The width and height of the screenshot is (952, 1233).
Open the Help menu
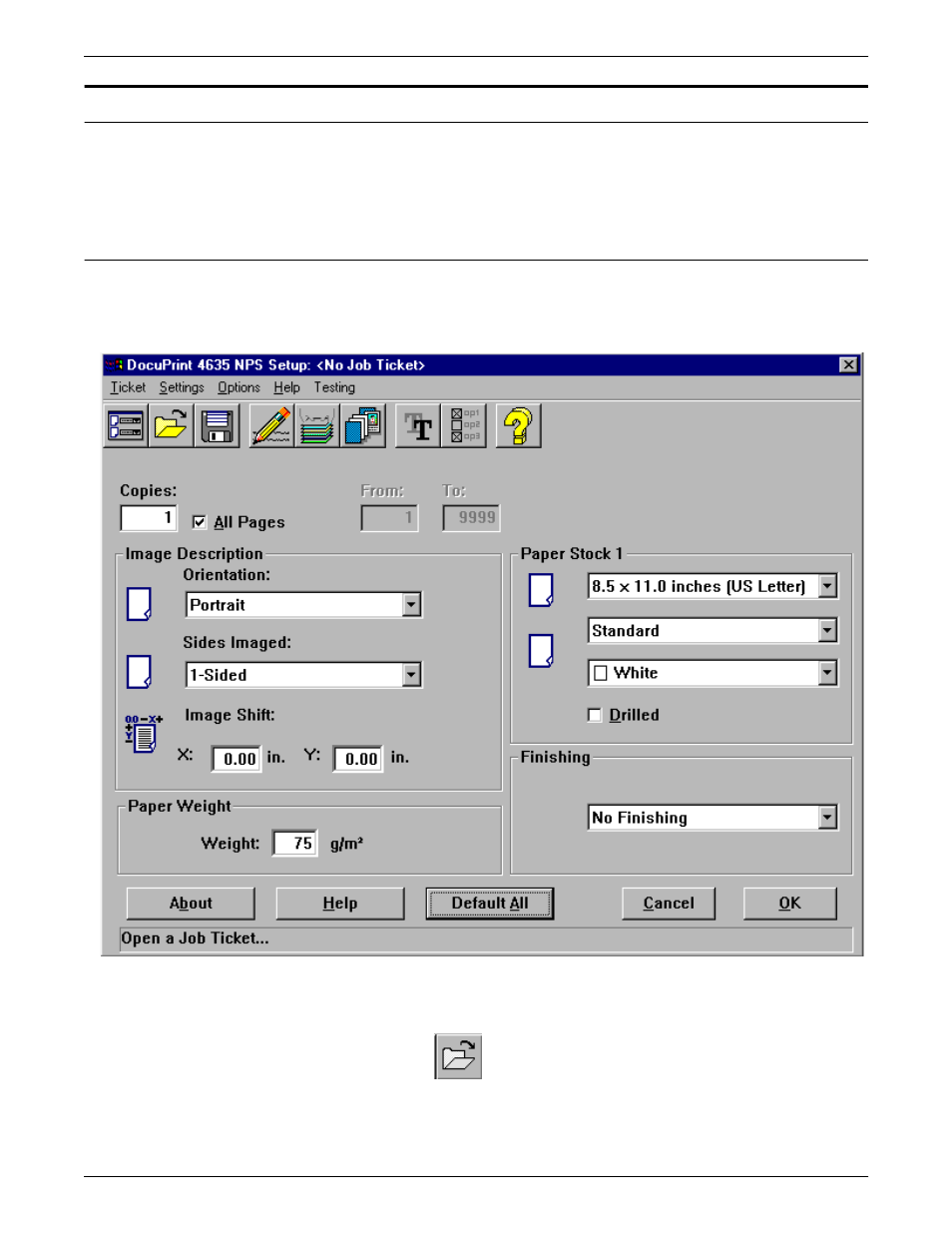(287, 387)
